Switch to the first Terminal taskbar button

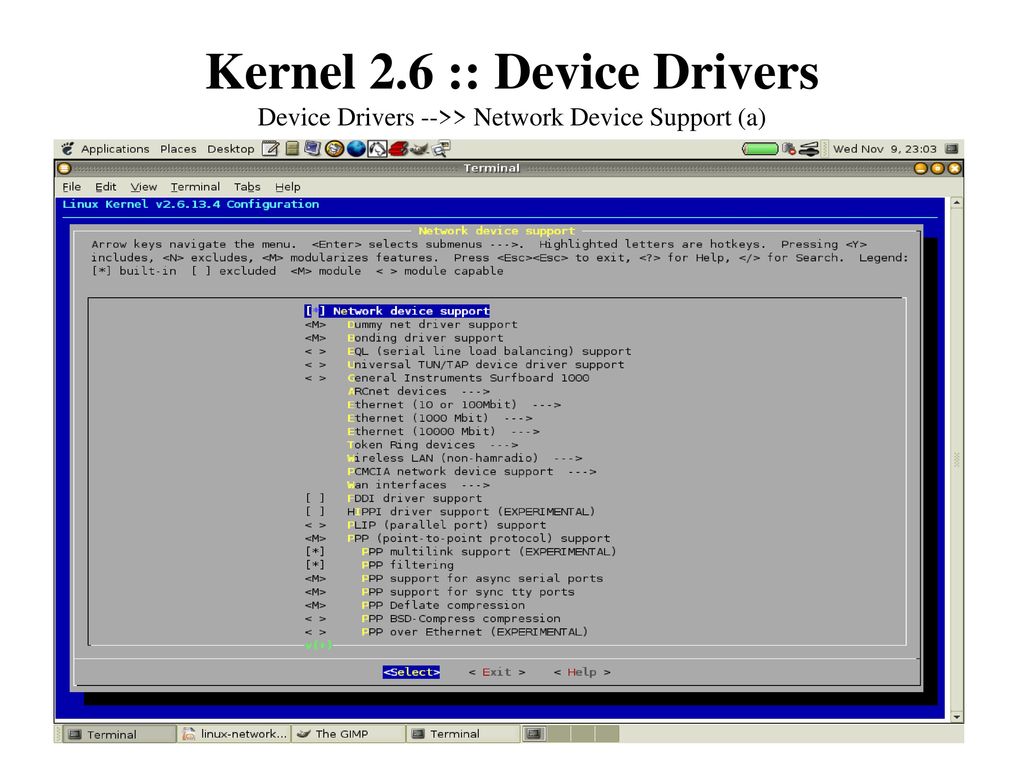pyautogui.click(x=120, y=734)
